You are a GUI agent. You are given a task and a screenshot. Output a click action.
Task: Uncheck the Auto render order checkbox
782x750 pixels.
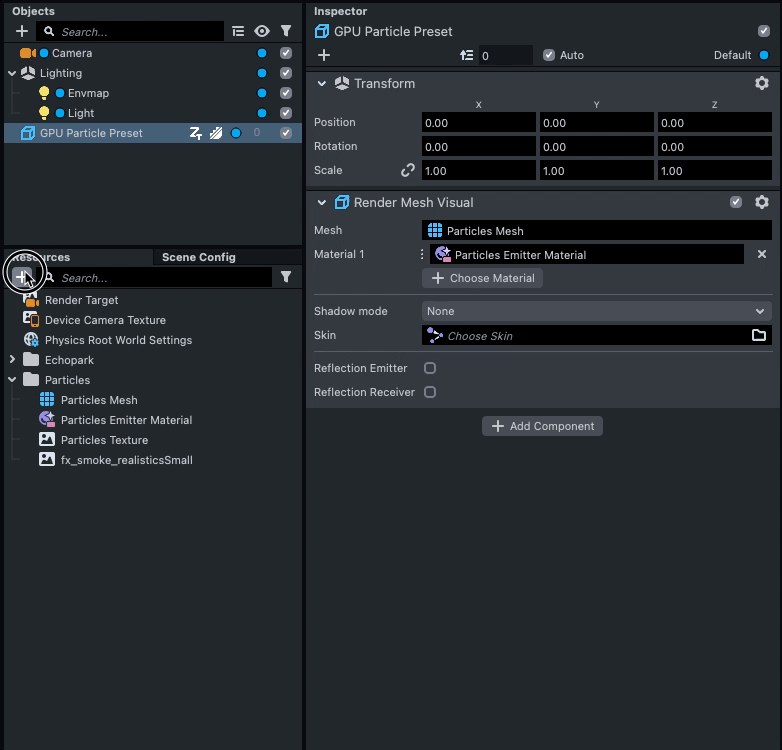coord(549,55)
